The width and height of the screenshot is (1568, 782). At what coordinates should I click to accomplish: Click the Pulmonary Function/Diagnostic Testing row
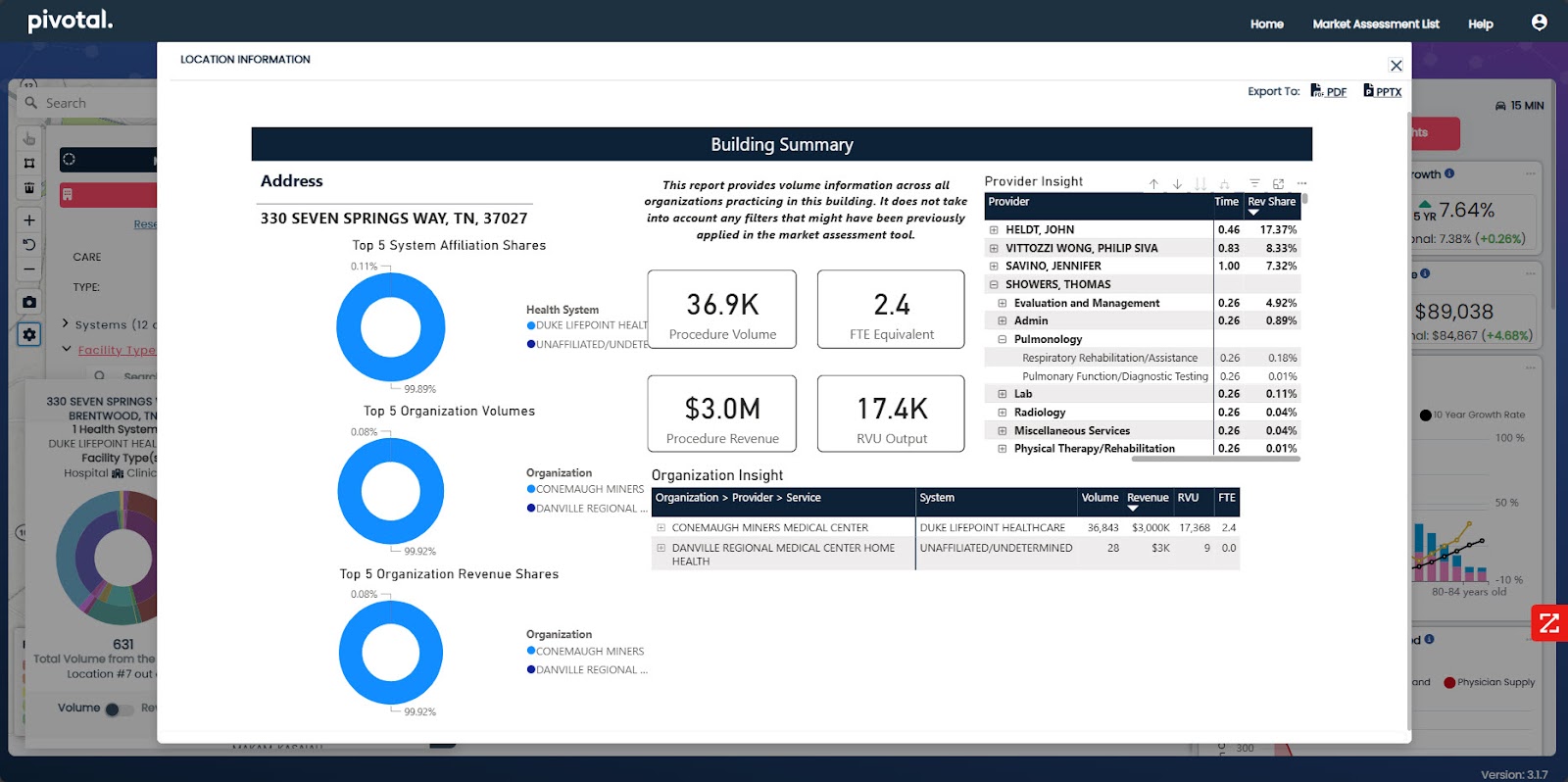[x=1142, y=376]
